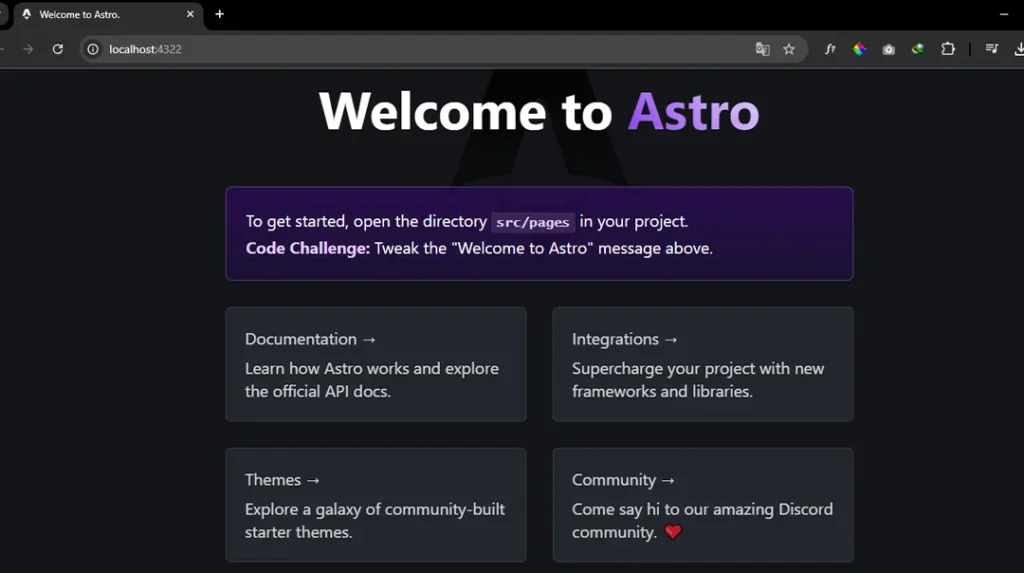Open the translate page icon
Image resolution: width=1024 pixels, height=573 pixels.
[x=762, y=49]
